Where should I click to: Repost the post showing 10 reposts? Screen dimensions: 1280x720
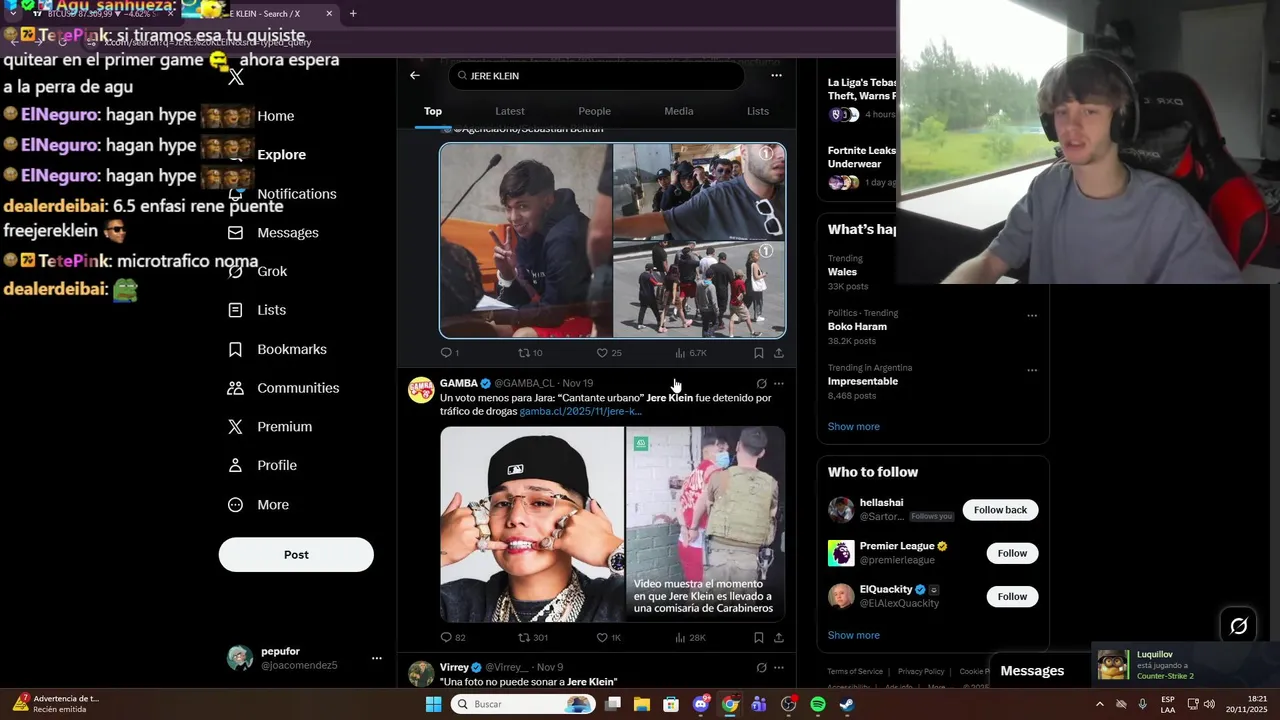click(x=529, y=353)
